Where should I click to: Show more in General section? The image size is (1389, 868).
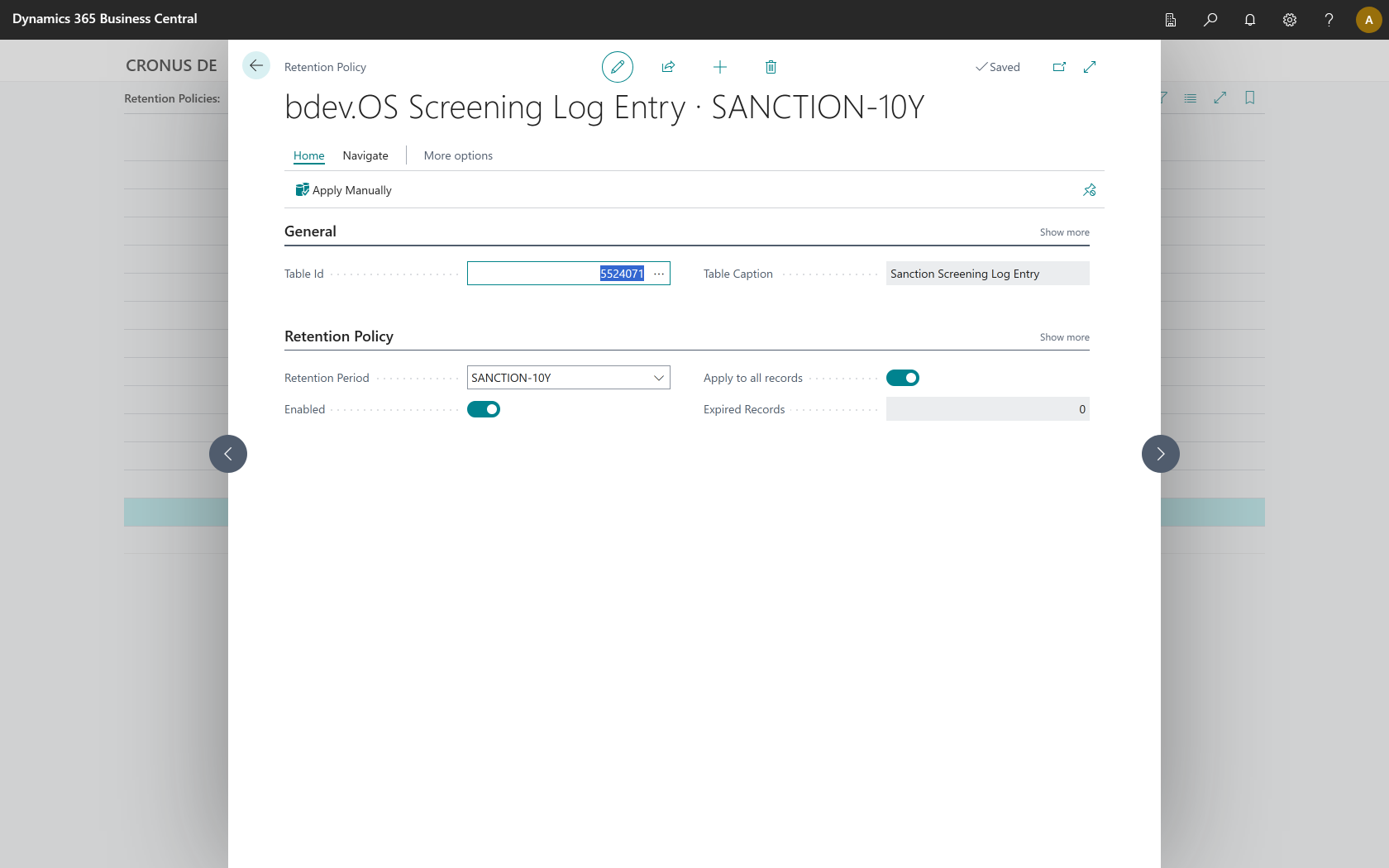coord(1064,232)
